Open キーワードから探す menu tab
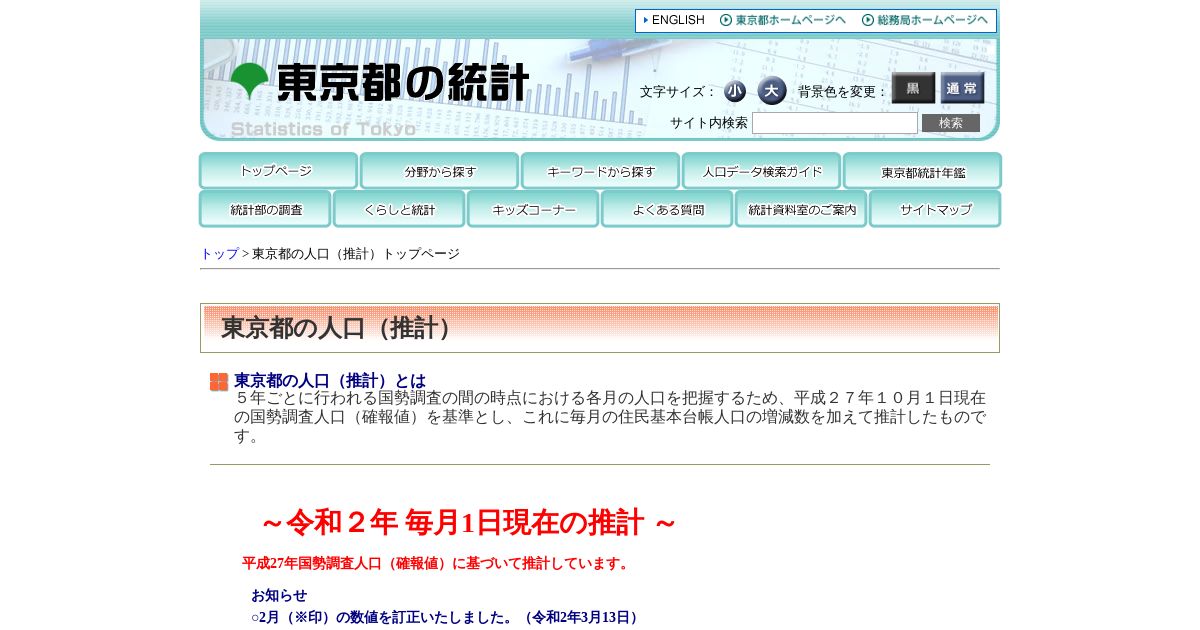The height and width of the screenshot is (630, 1200). click(600, 170)
